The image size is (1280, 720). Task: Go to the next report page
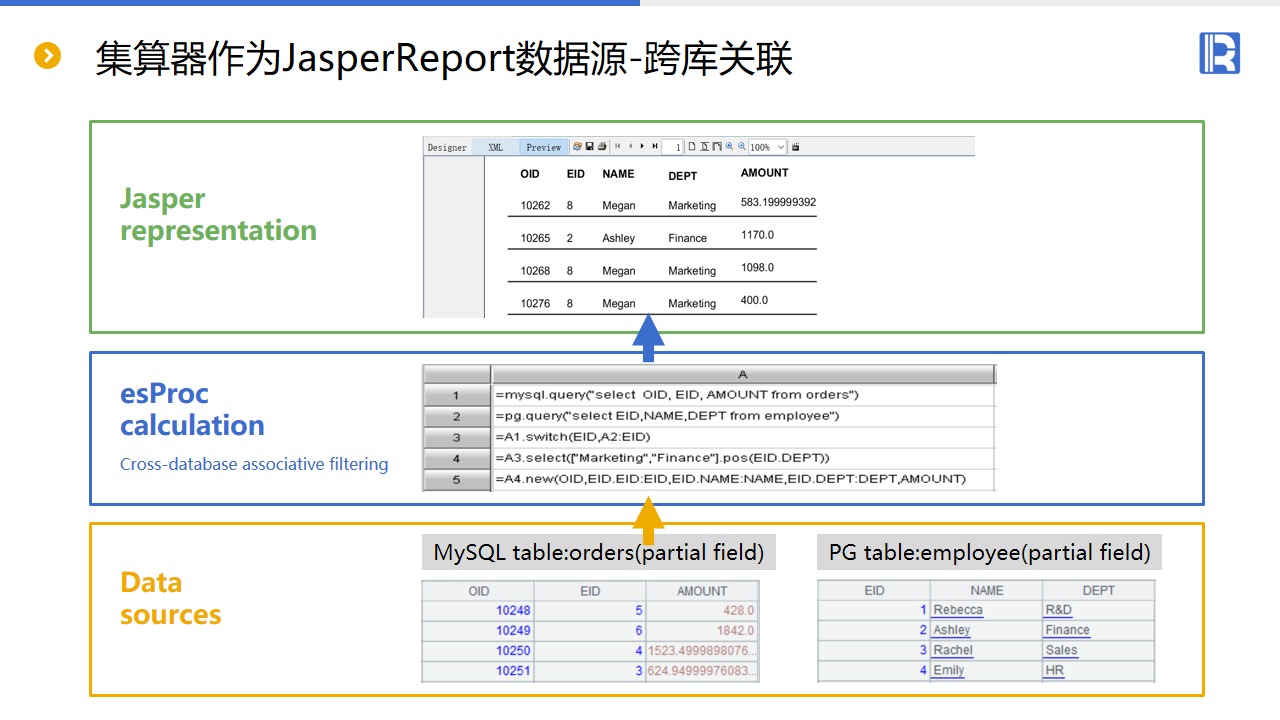pyautogui.click(x=642, y=147)
